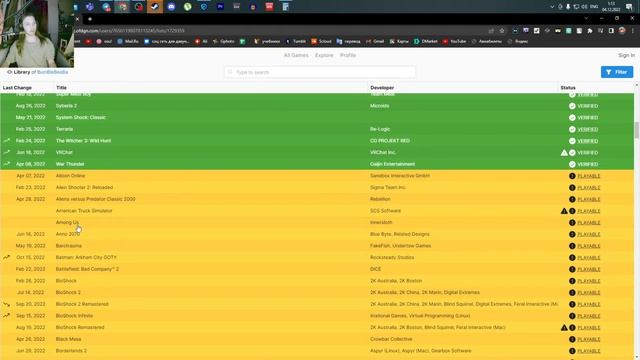Open the PLAYABLE link for Alien Shooter 2: Reloaded

point(589,188)
